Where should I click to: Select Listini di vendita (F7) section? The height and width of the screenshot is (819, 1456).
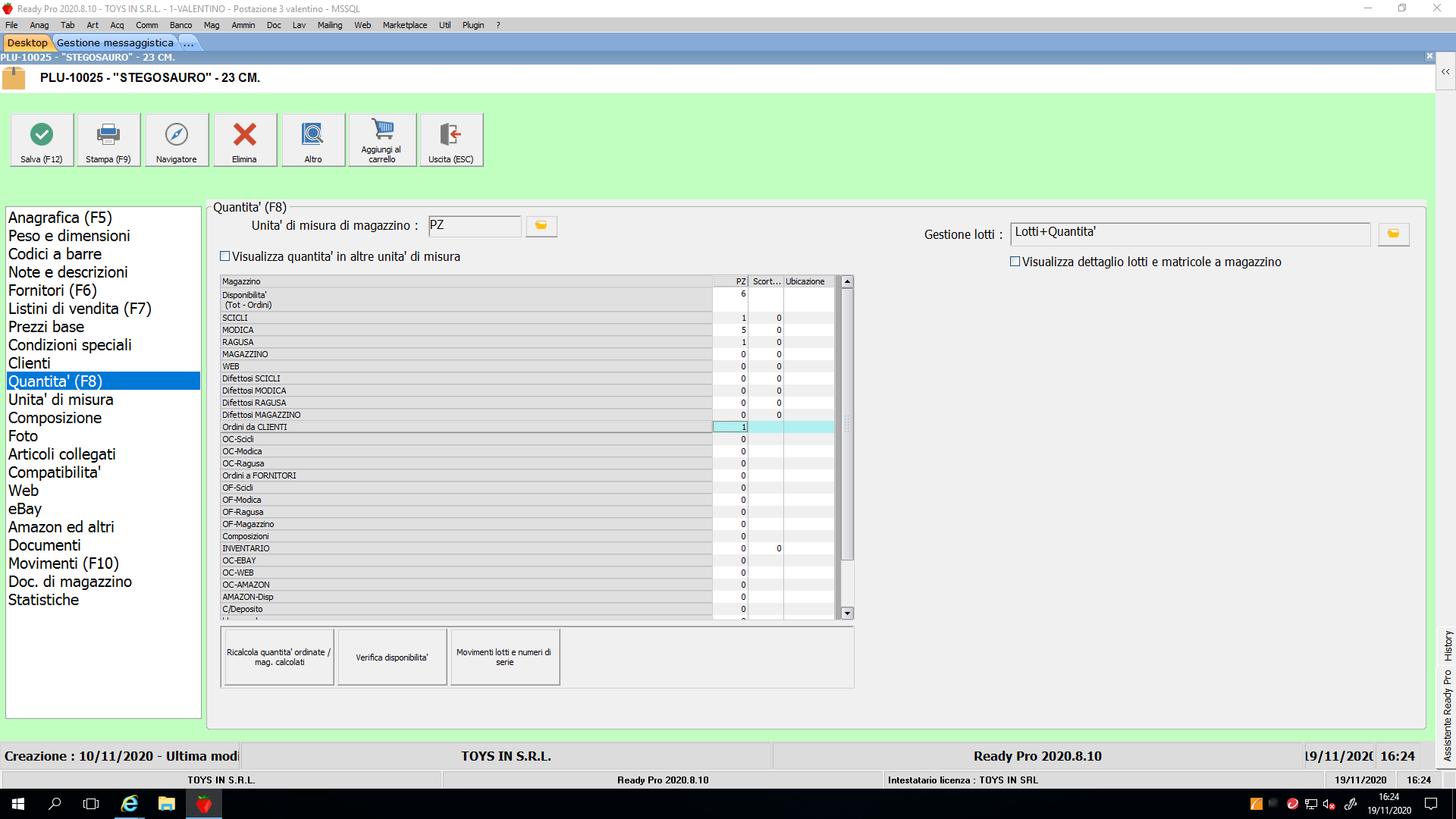[80, 309]
